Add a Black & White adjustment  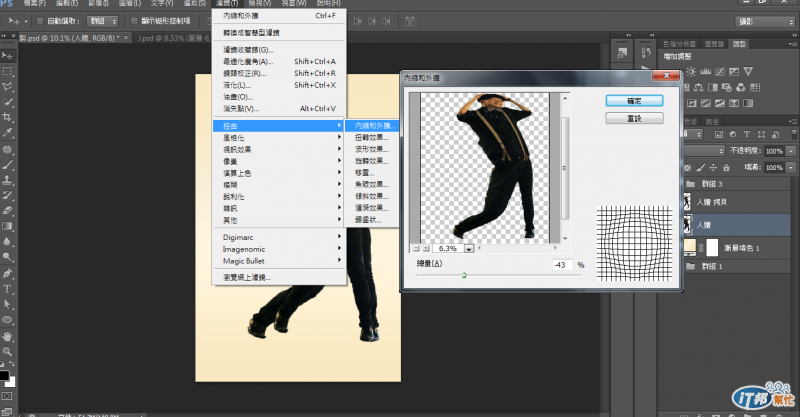[x=713, y=87]
